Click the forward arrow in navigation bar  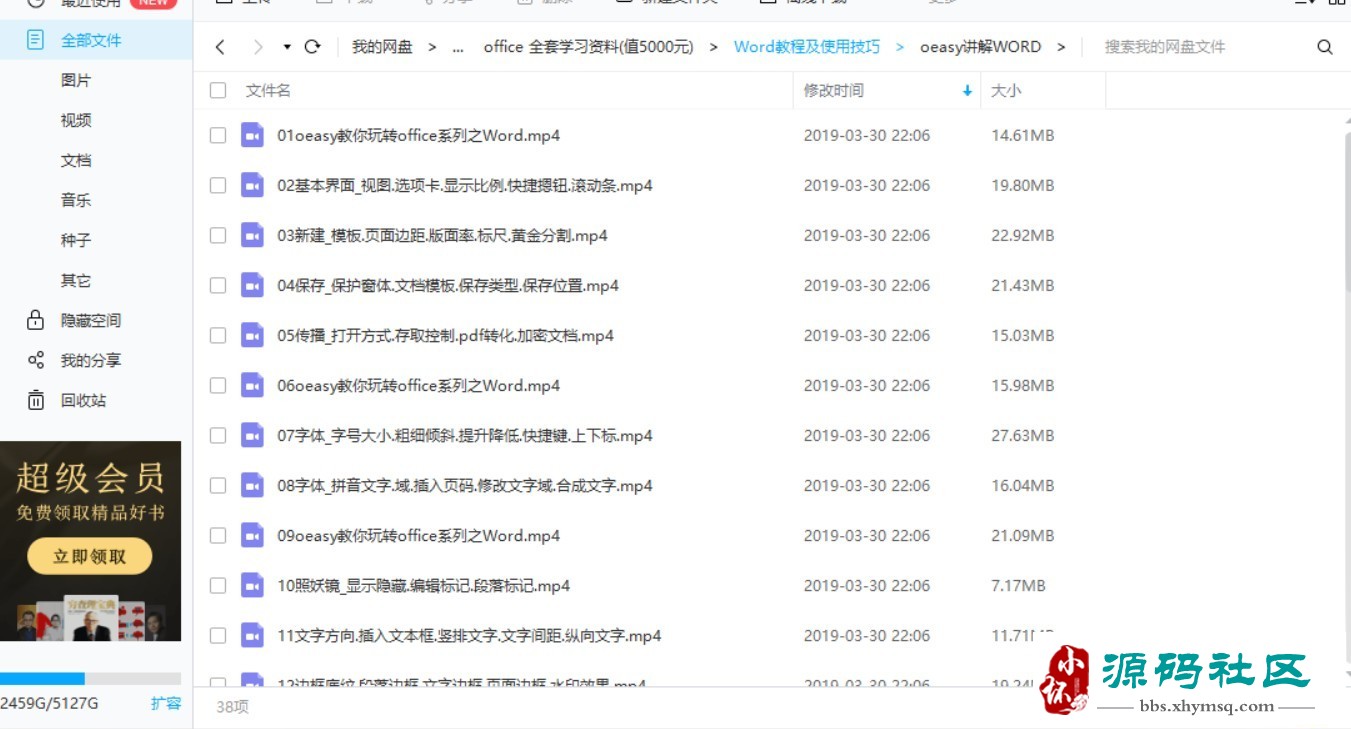pos(258,47)
